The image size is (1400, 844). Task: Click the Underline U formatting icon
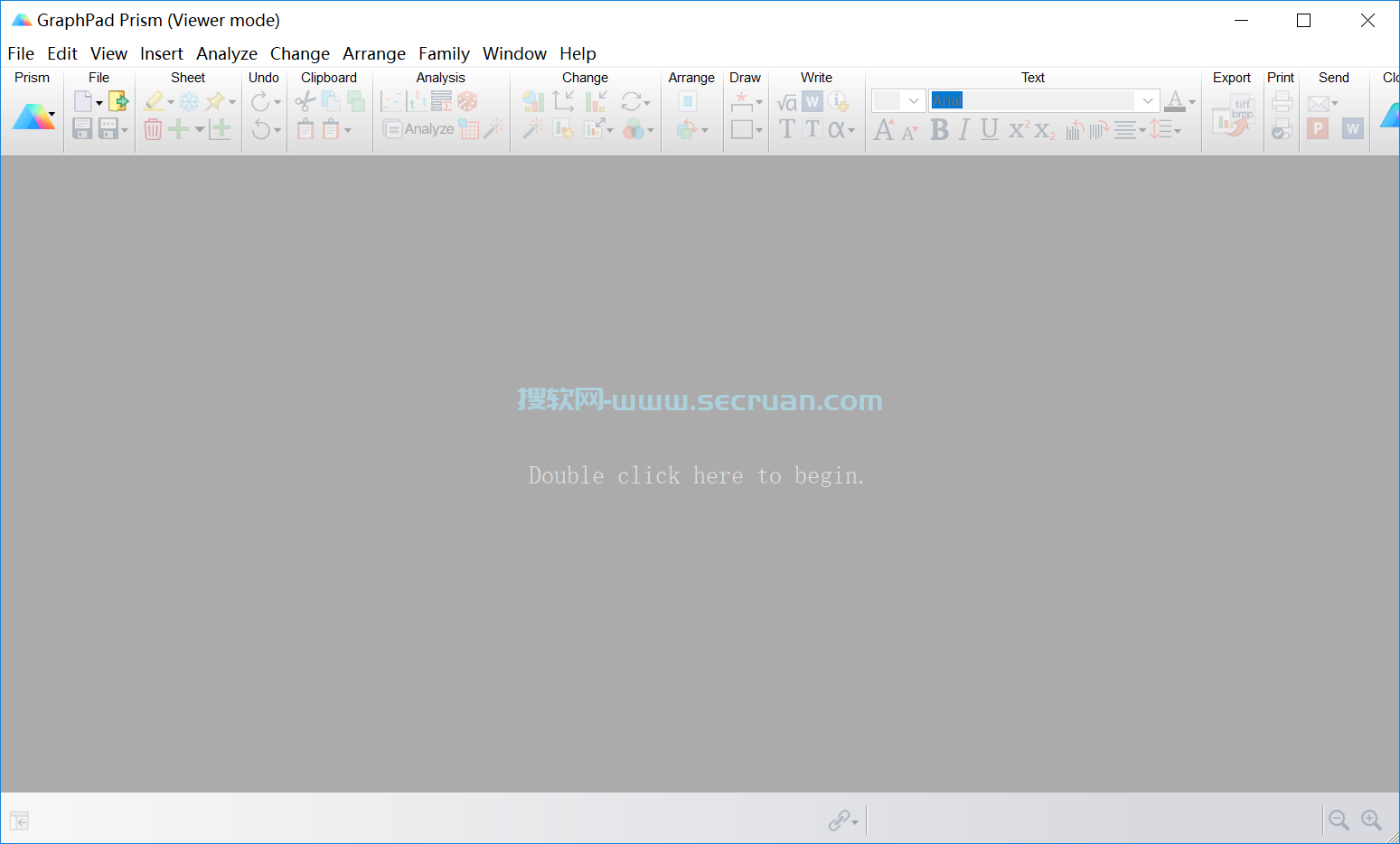[x=990, y=130]
